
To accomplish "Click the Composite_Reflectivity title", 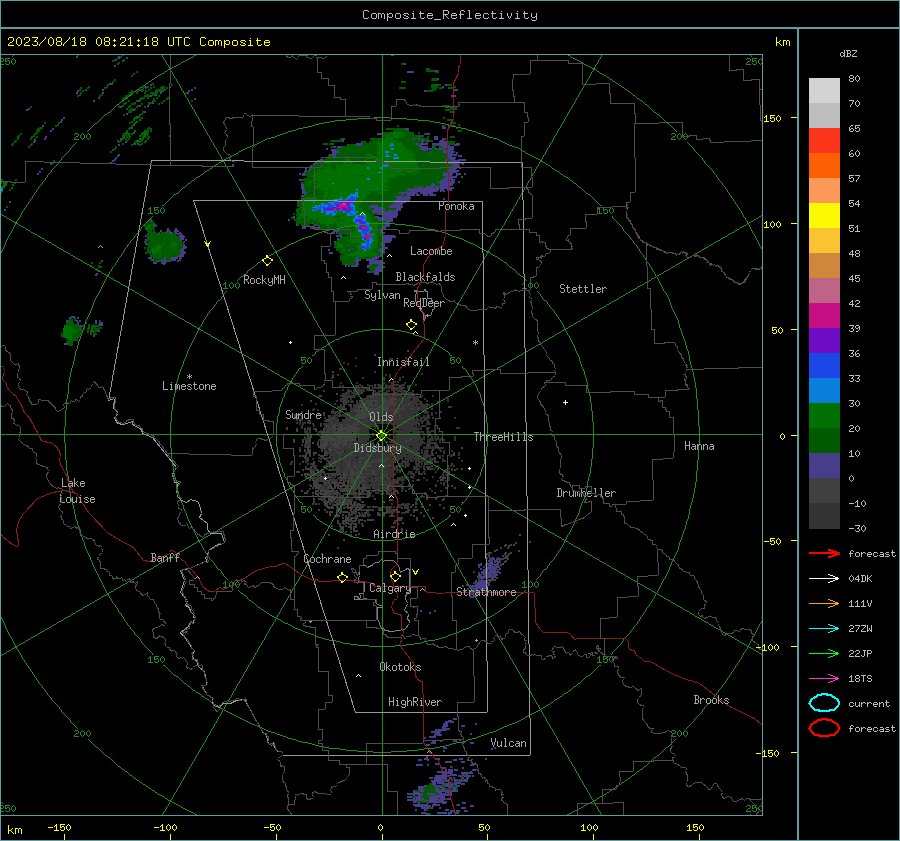I will (450, 15).
